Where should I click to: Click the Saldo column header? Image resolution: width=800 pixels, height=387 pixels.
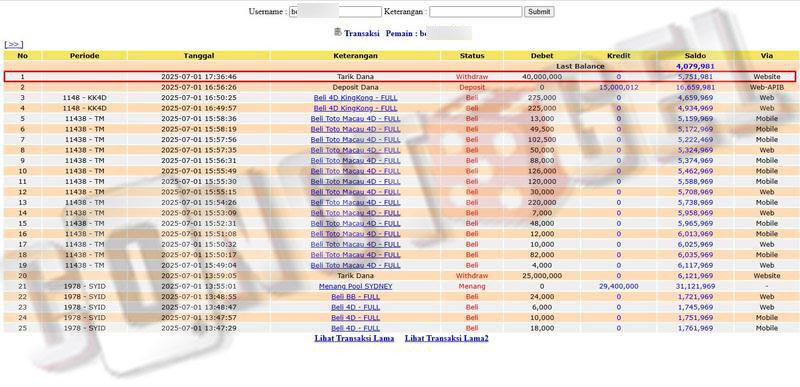tap(695, 56)
